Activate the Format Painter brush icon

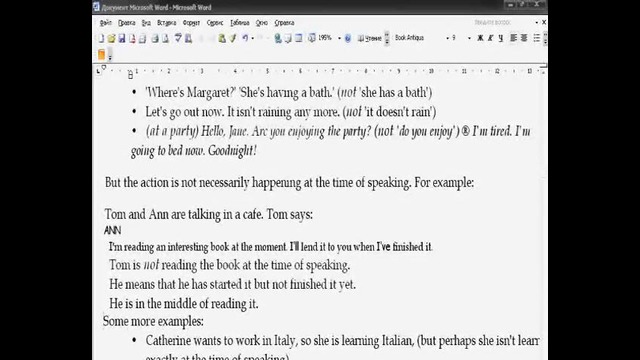pyautogui.click(x=233, y=38)
